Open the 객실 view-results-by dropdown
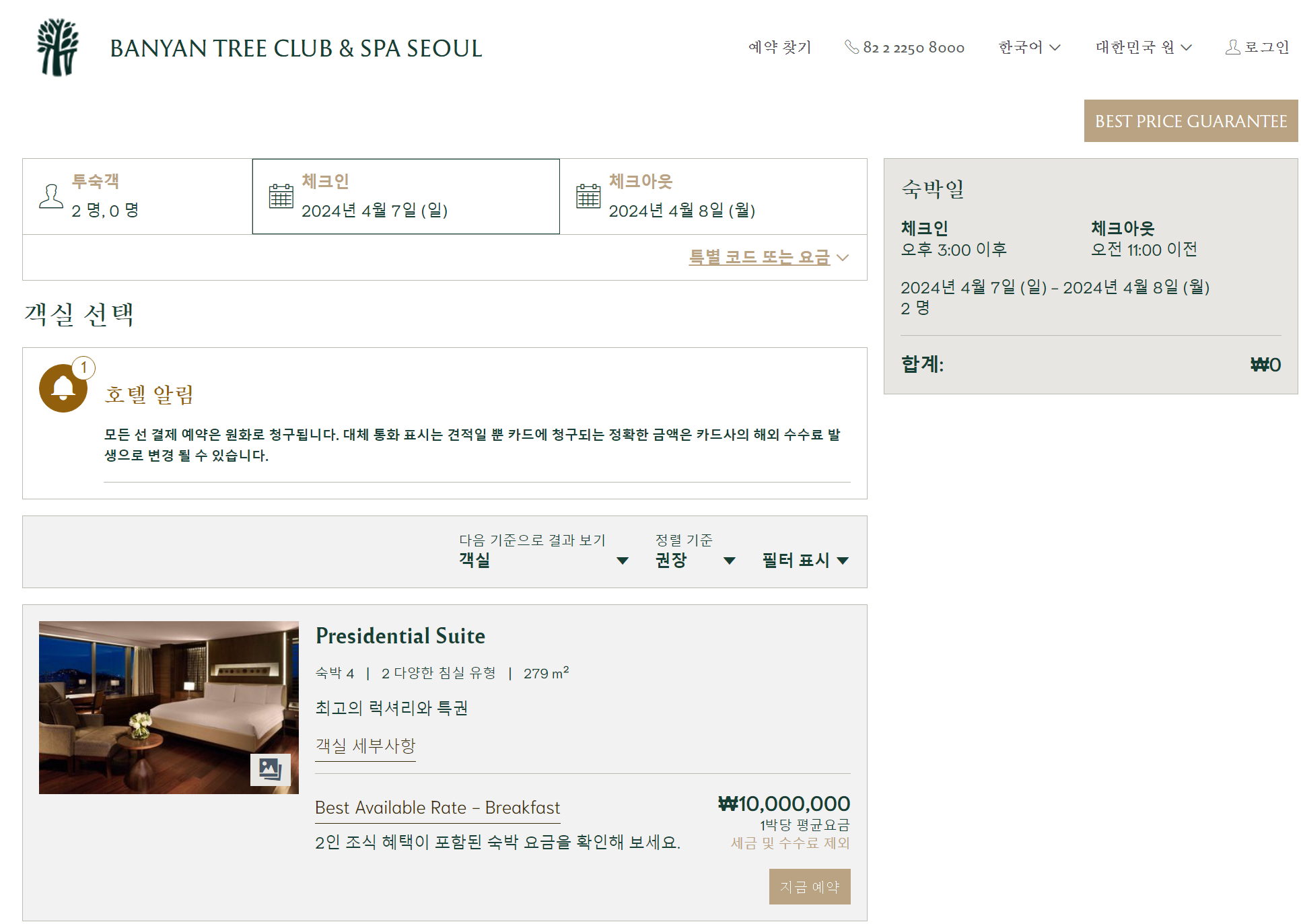 pyautogui.click(x=543, y=560)
